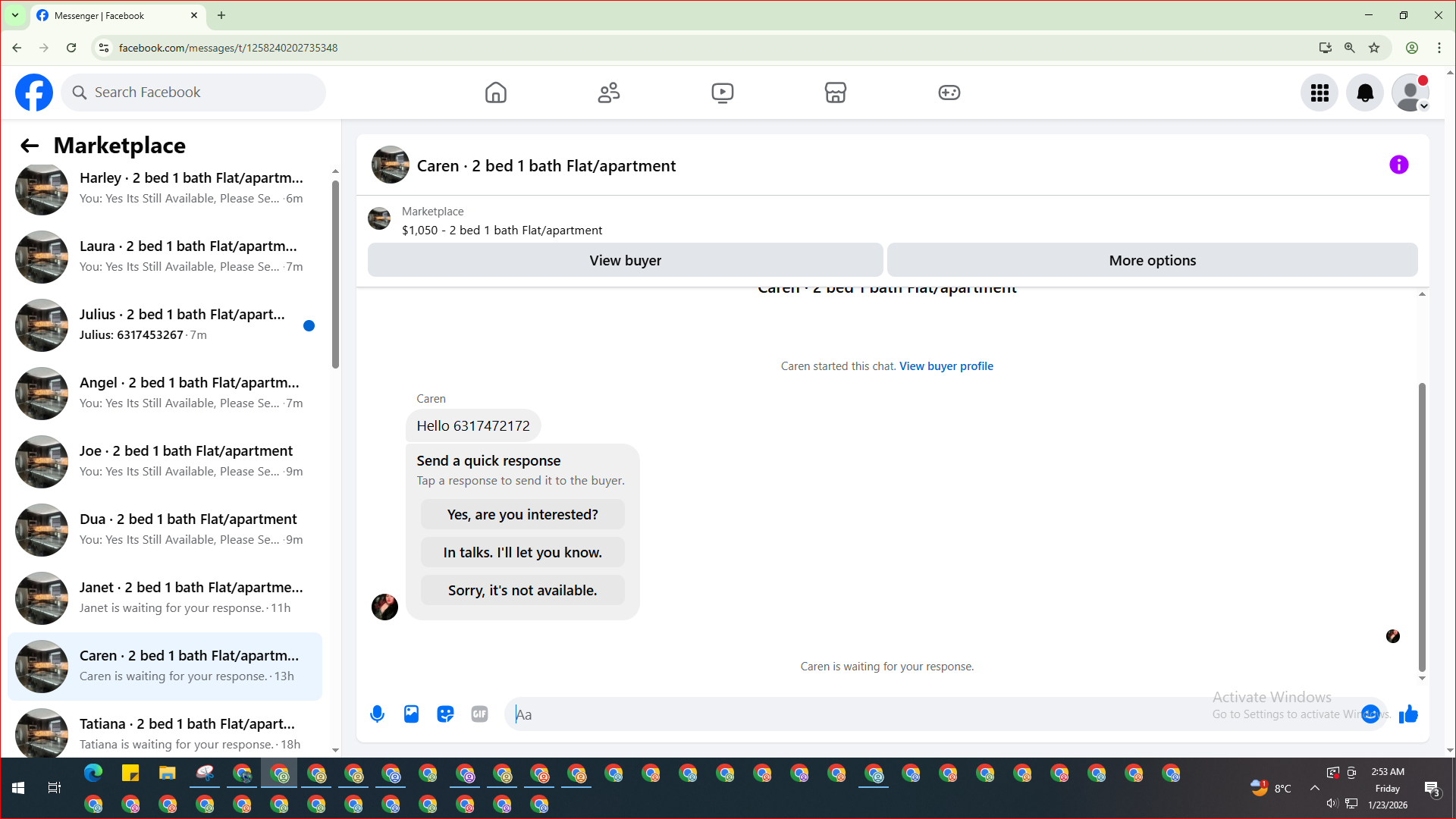Send a voice clip with microphone icon

click(377, 714)
